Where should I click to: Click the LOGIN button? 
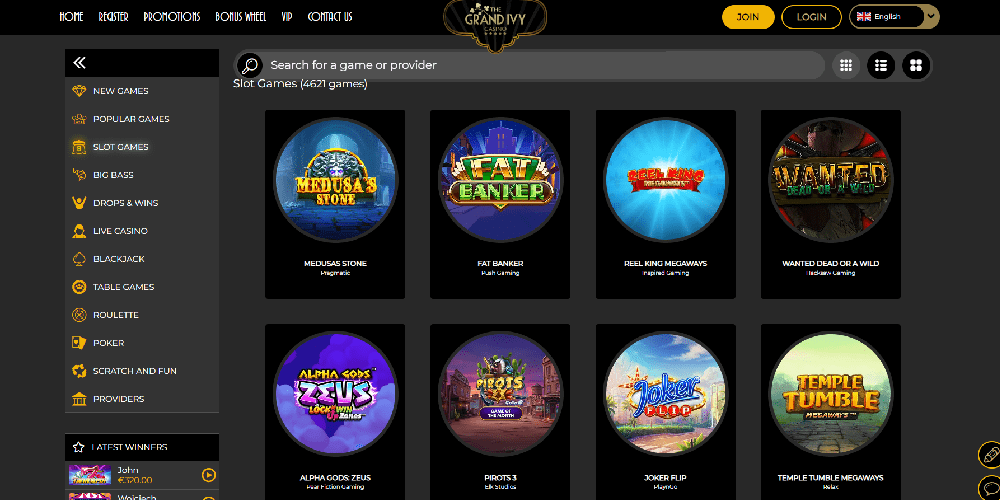point(811,17)
